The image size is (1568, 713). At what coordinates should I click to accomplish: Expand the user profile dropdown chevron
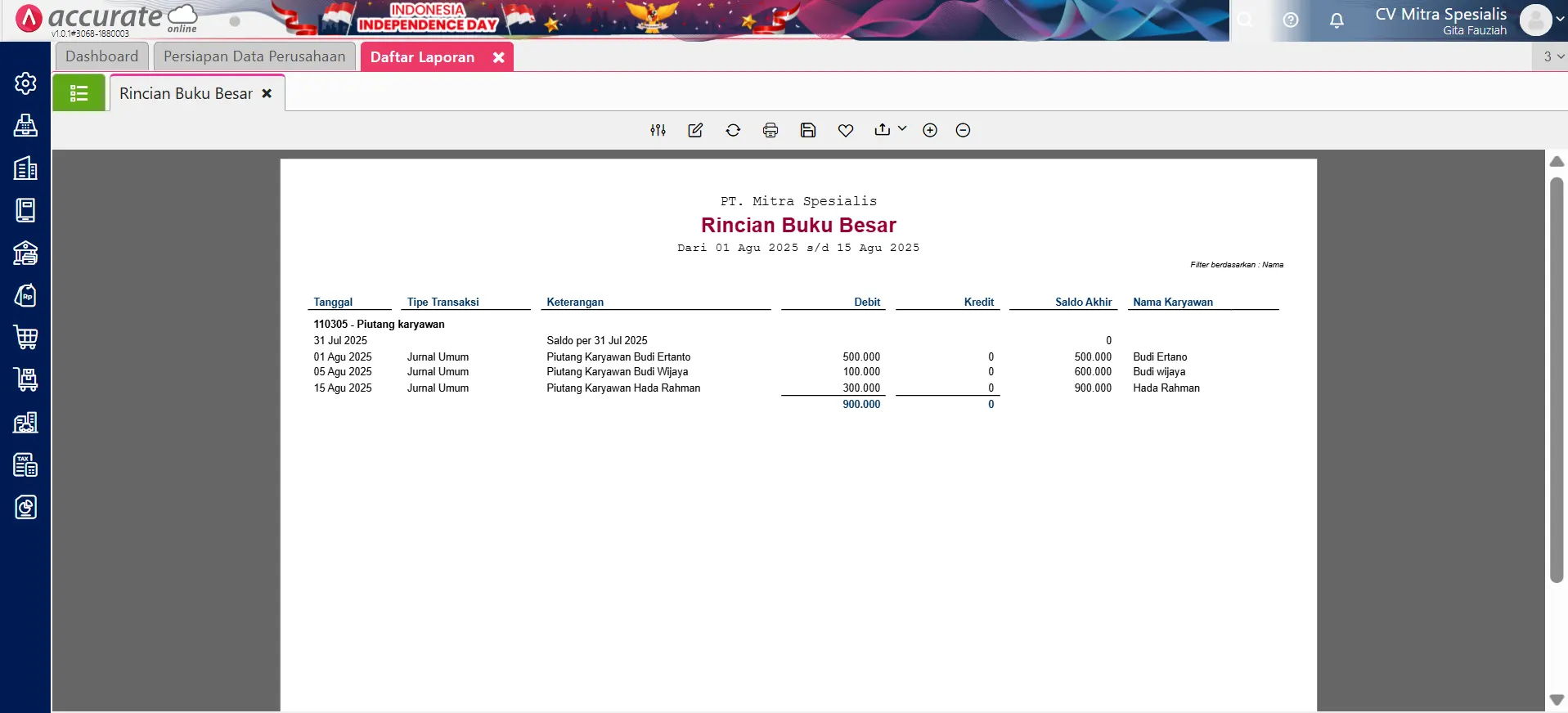pyautogui.click(x=1560, y=20)
